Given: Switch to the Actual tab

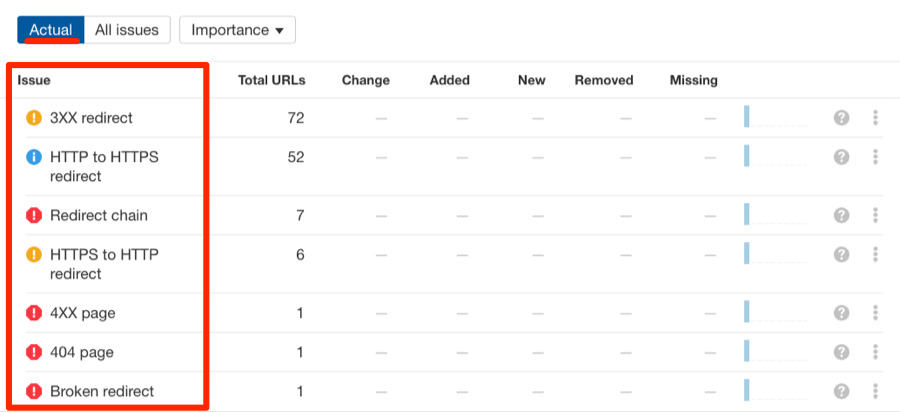Looking at the screenshot, I should pyautogui.click(x=50, y=30).
